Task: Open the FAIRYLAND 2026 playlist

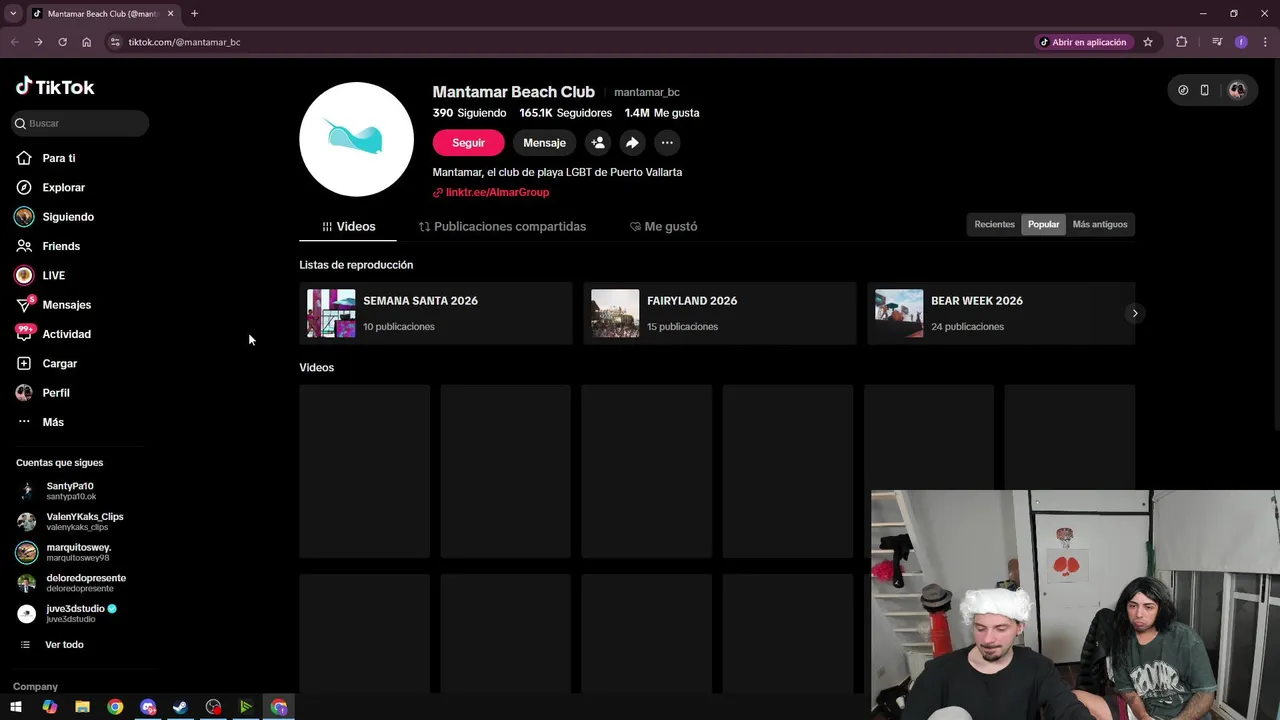Action: 720,313
